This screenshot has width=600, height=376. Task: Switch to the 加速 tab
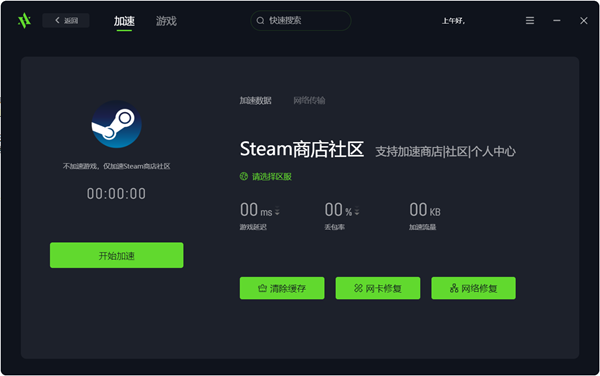[x=124, y=21]
